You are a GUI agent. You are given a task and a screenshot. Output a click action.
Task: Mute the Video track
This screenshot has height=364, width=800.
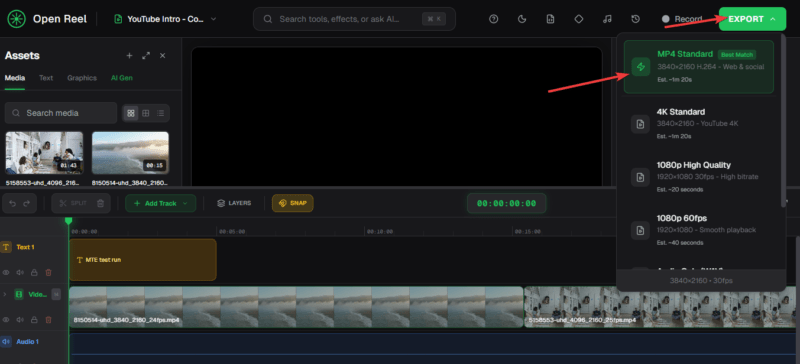20,320
